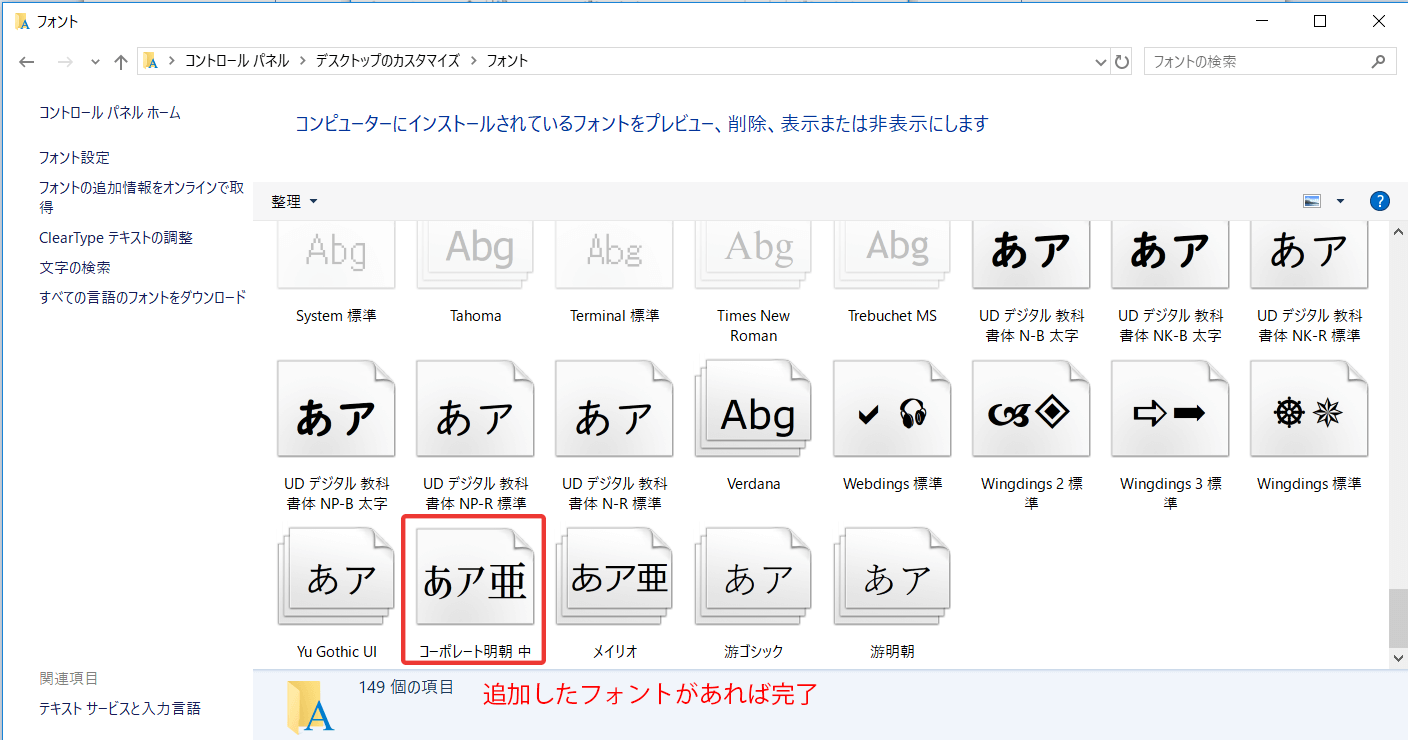Open the address bar history dropdown
Screen dimensions: 1408x740
point(1101,61)
